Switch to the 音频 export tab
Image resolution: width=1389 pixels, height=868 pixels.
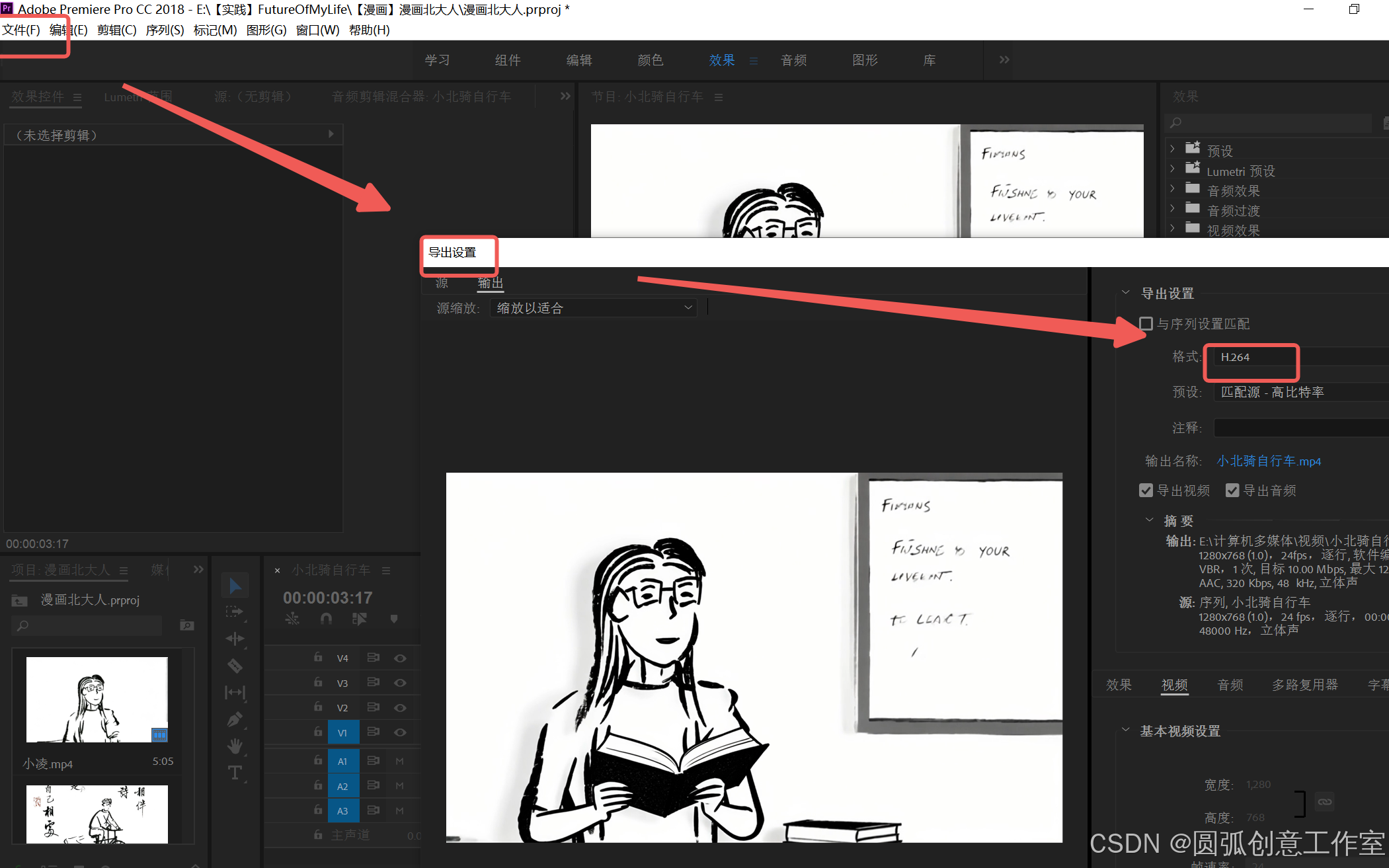(1230, 685)
